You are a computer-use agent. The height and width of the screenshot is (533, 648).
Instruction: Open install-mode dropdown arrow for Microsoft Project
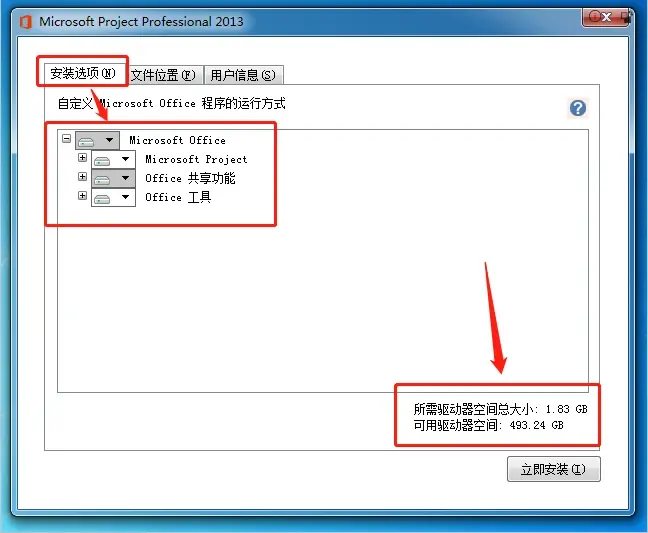click(x=125, y=159)
